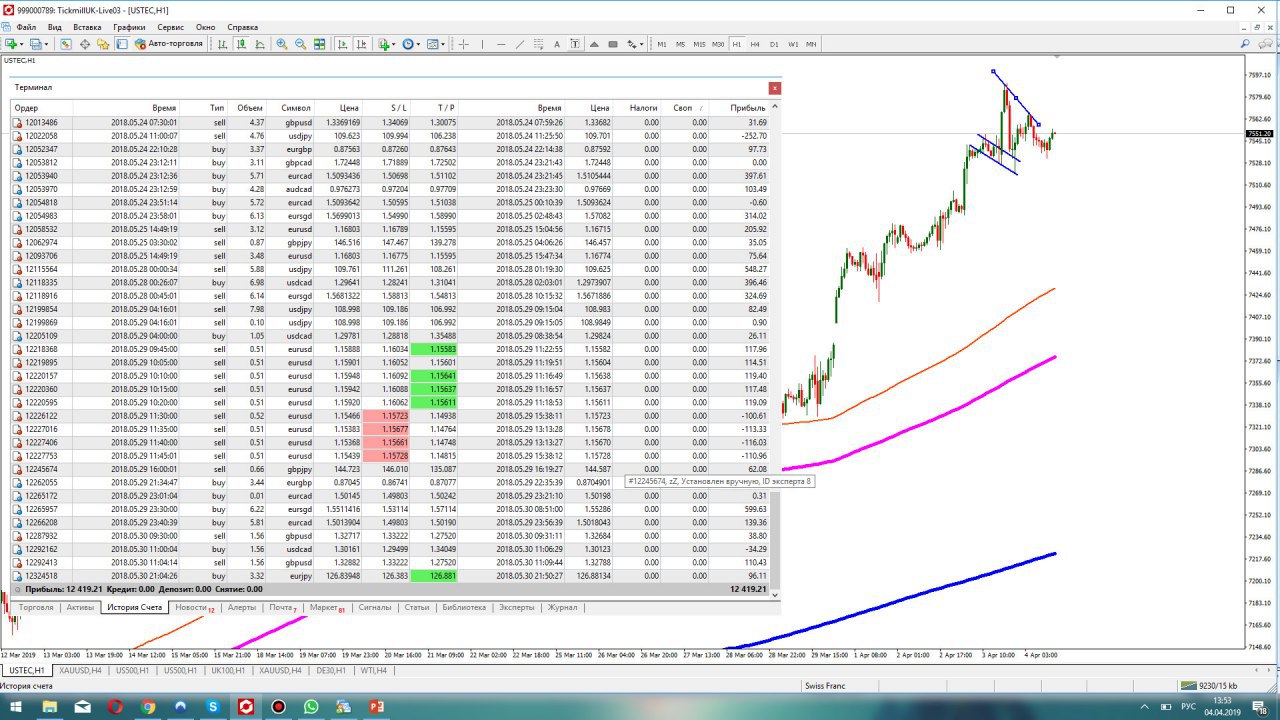Viewport: 1280px width, 720px height.
Task: Switch to the Эксперты terminal tab
Action: pos(516,607)
